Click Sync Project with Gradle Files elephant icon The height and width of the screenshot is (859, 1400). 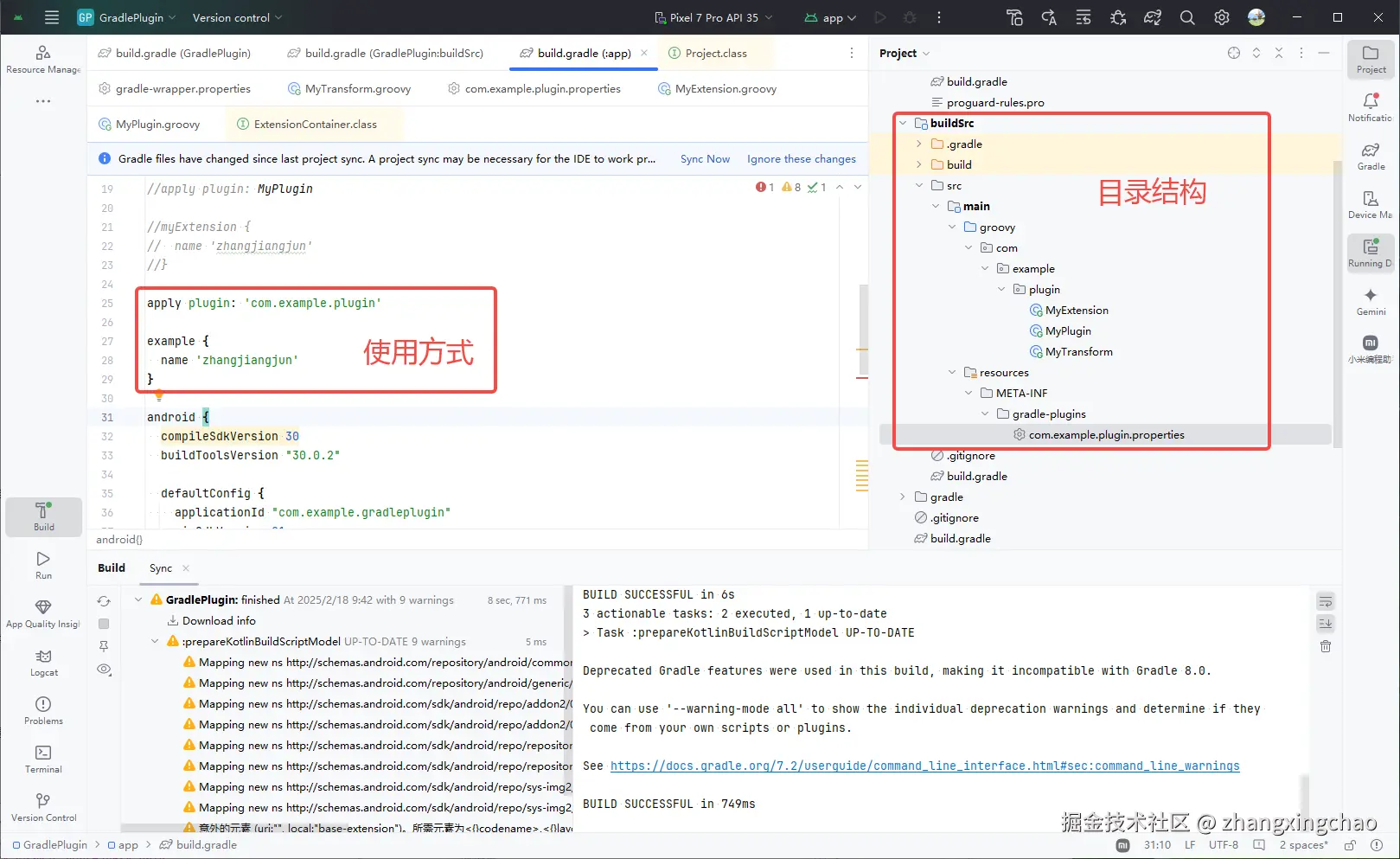pos(1153,17)
